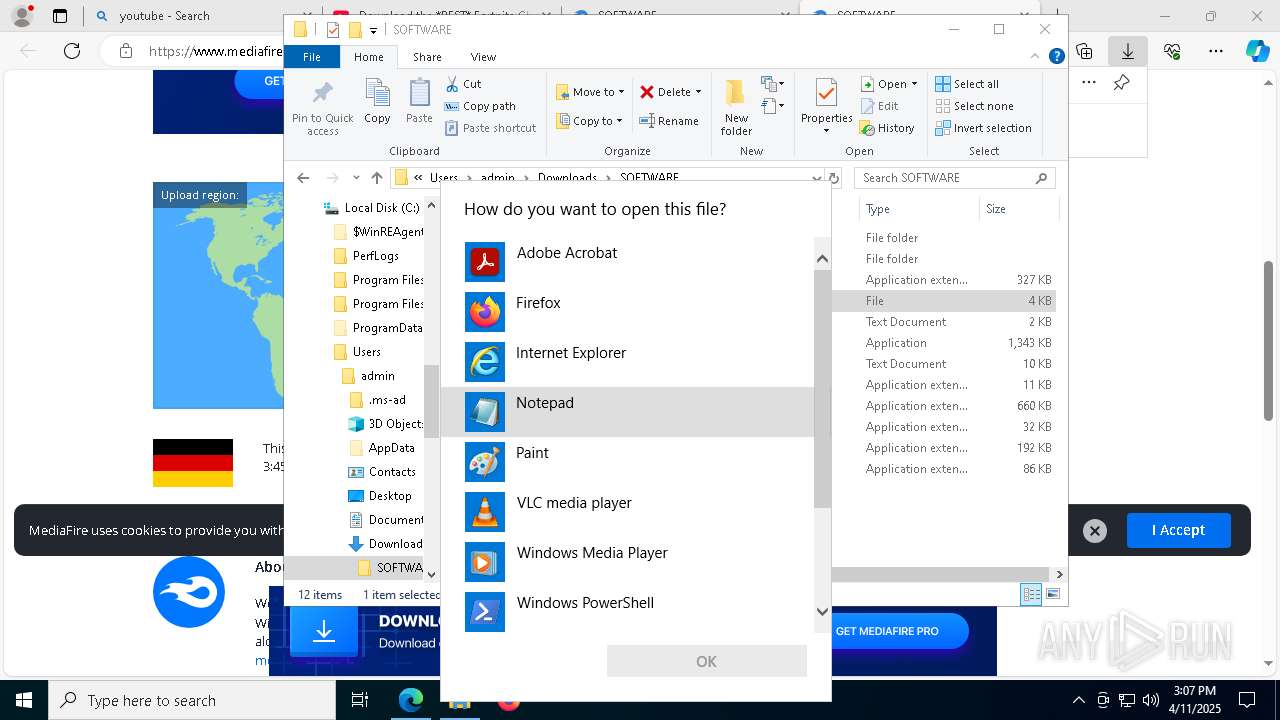Select Paint in the app list
The width and height of the screenshot is (1280, 720).
627,462
